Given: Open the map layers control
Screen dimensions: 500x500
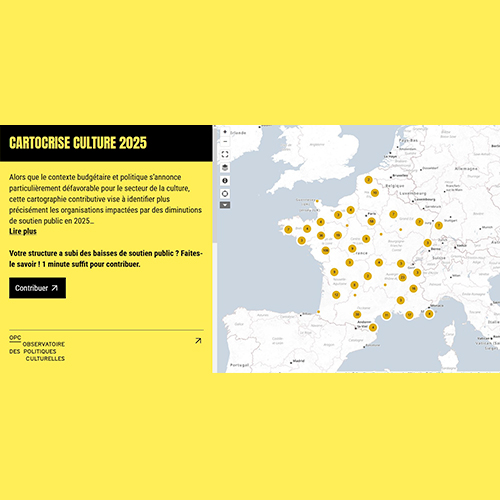Looking at the screenshot, I should [225, 167].
